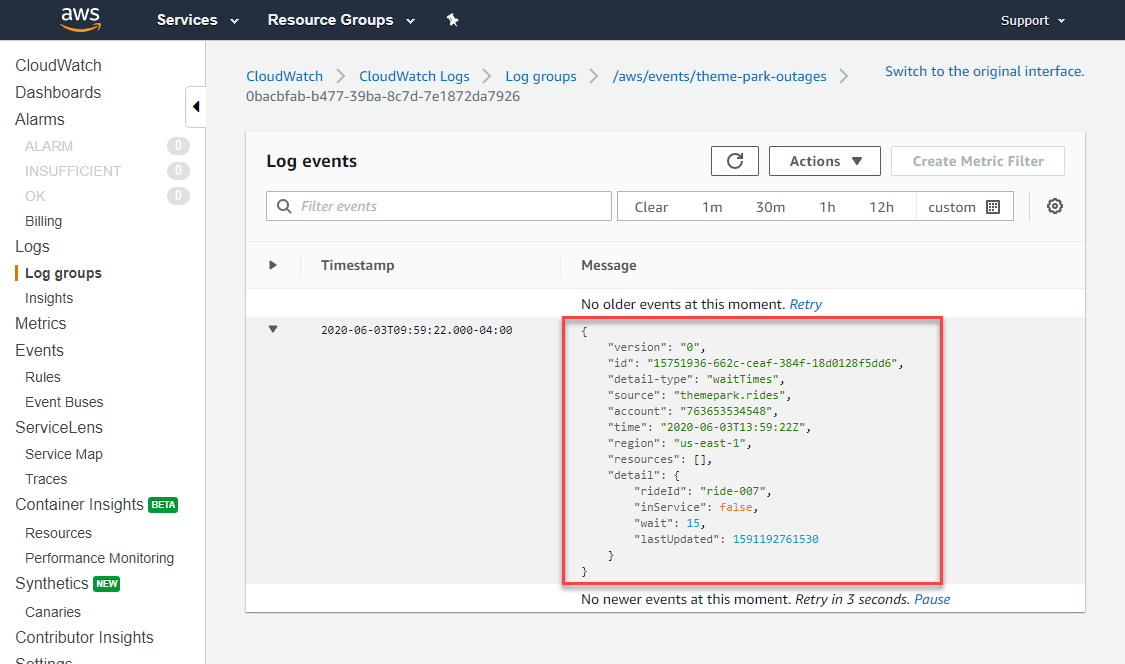Click the search magnifier in Filter events
The width and height of the screenshot is (1125, 664).
click(284, 206)
